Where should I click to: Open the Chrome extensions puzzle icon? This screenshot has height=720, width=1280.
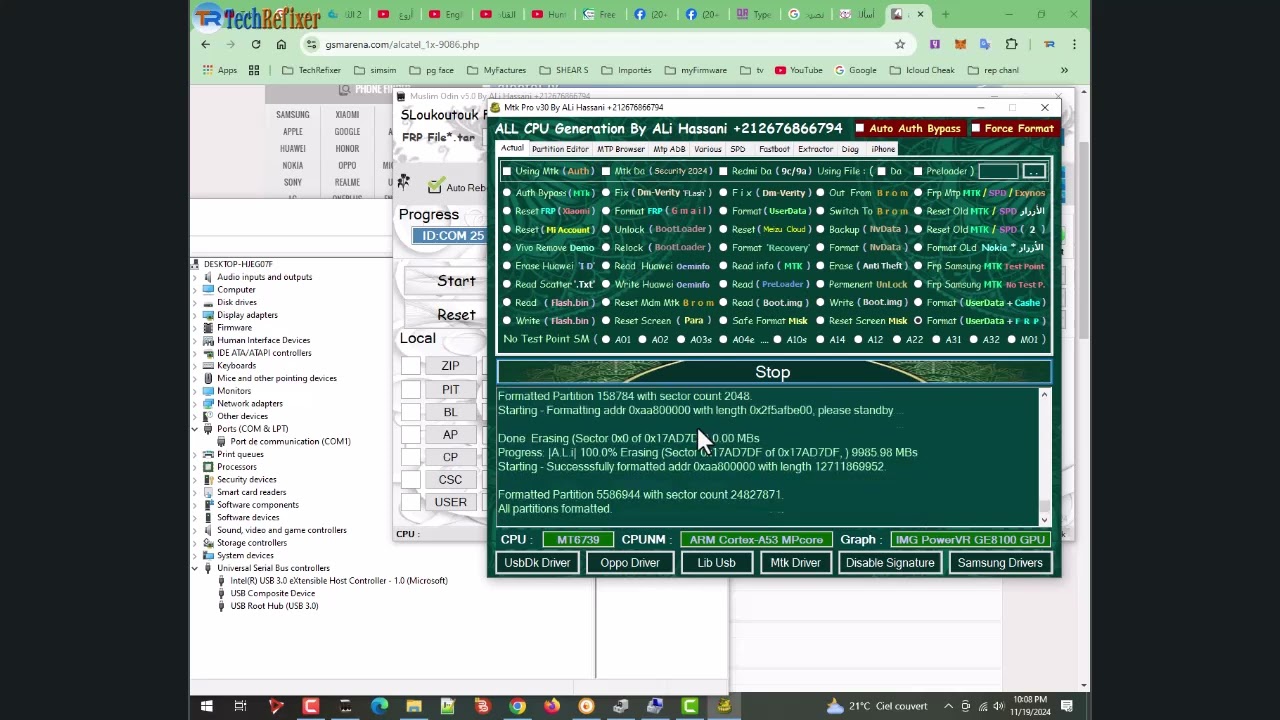coord(1011,44)
